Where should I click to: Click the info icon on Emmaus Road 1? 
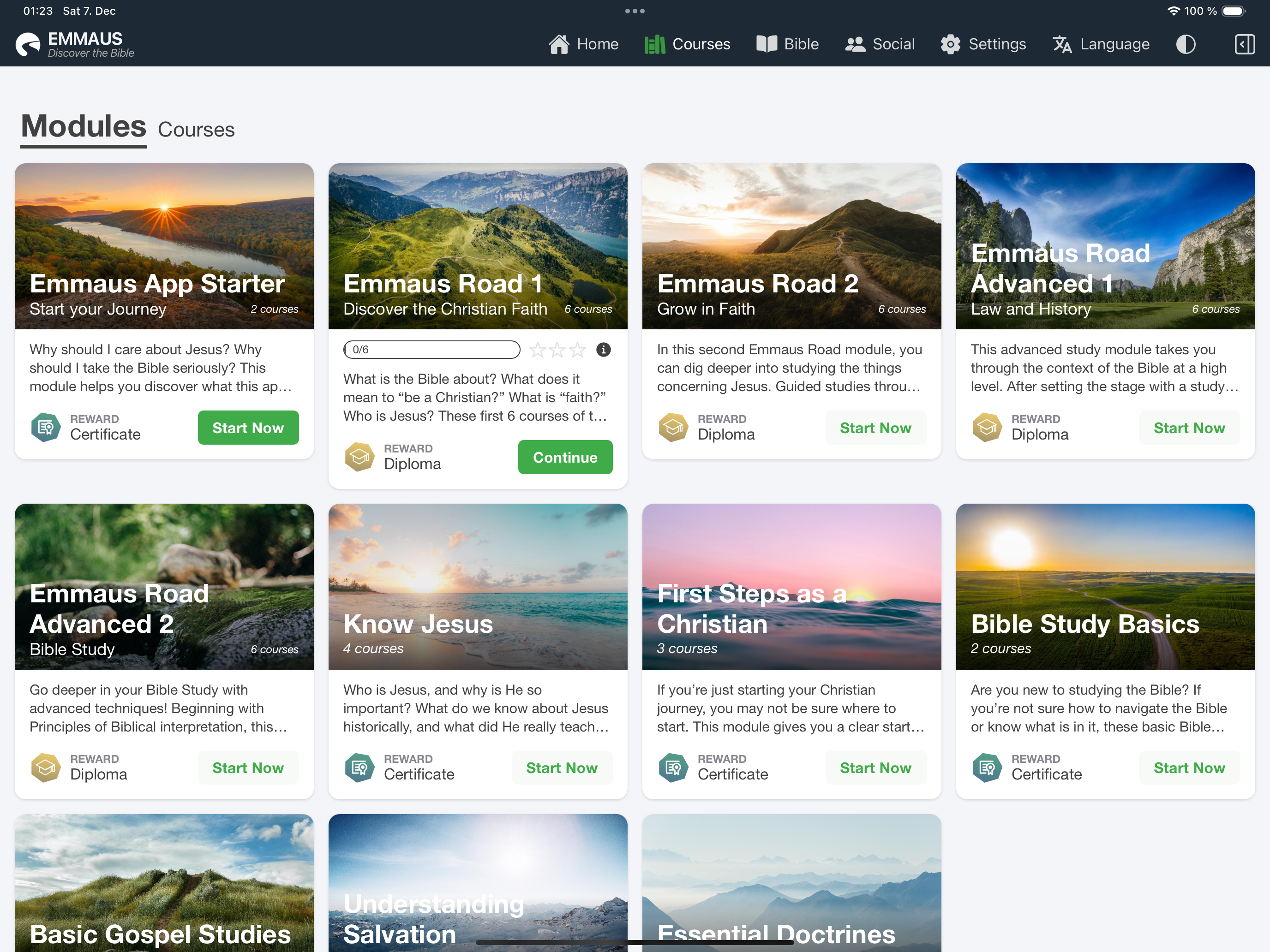[604, 350]
